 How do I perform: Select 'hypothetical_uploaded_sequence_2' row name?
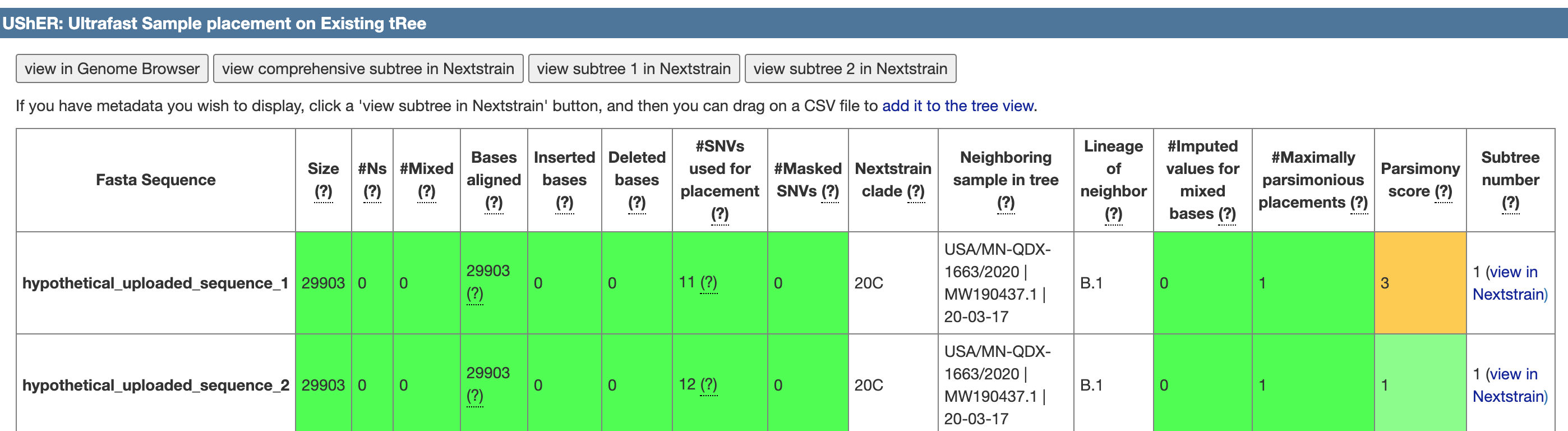pyautogui.click(x=155, y=386)
